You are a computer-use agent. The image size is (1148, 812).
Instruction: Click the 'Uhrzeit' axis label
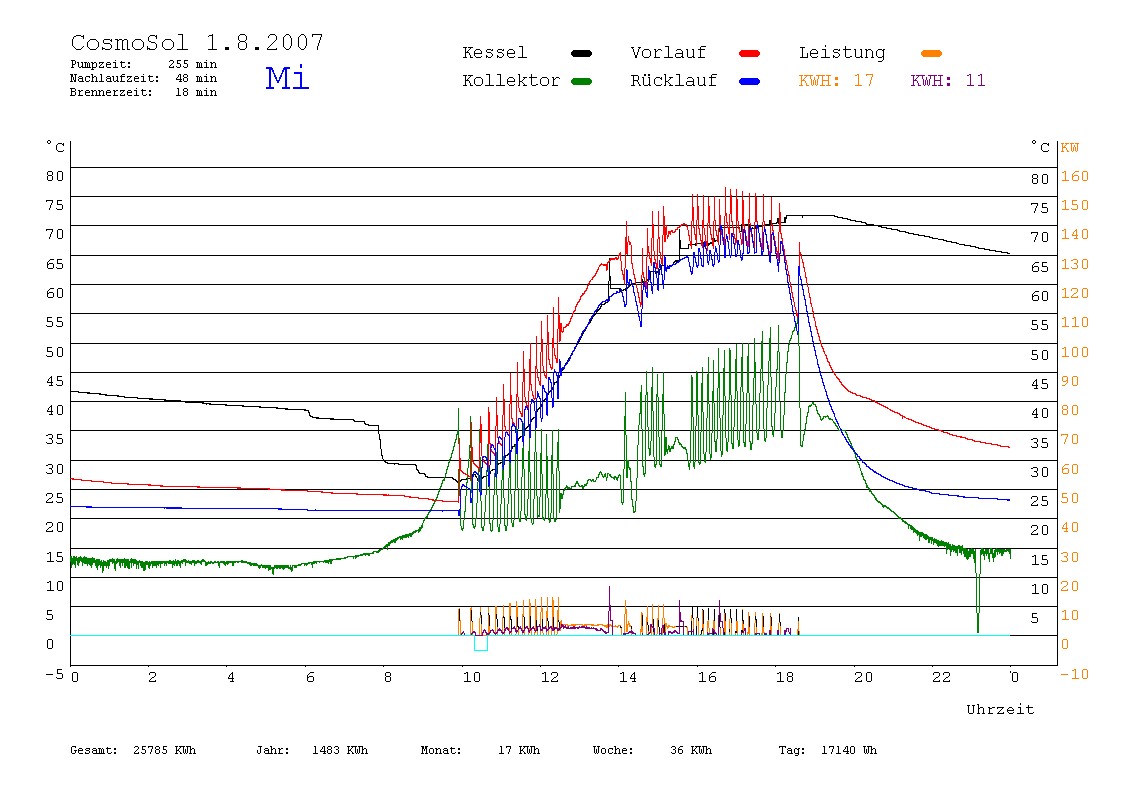coord(1000,709)
